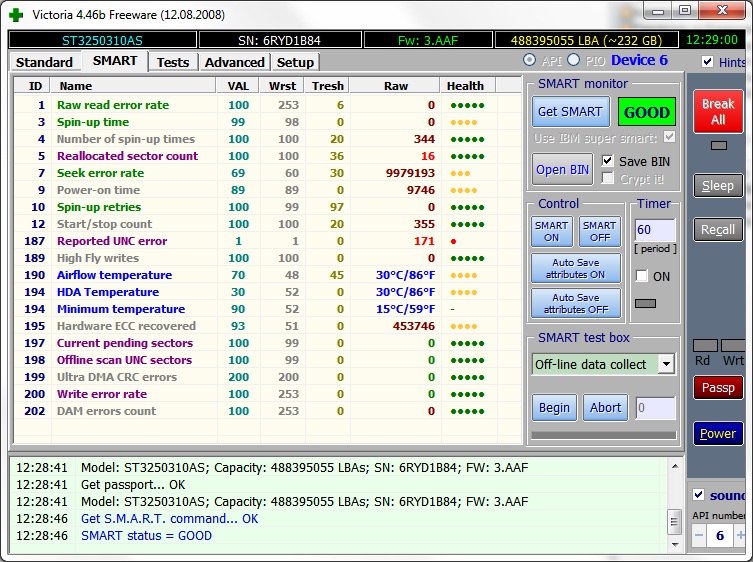This screenshot has width=753, height=562.
Task: Switch to the Standard tab
Action: [x=44, y=62]
